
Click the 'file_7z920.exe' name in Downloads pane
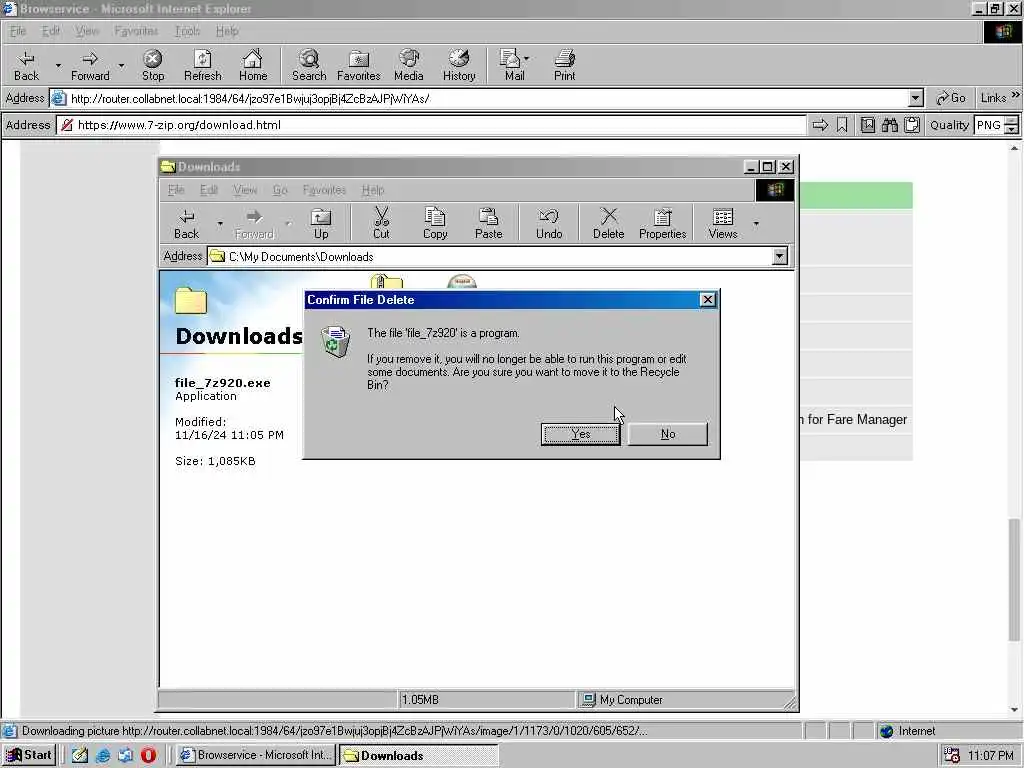click(223, 383)
